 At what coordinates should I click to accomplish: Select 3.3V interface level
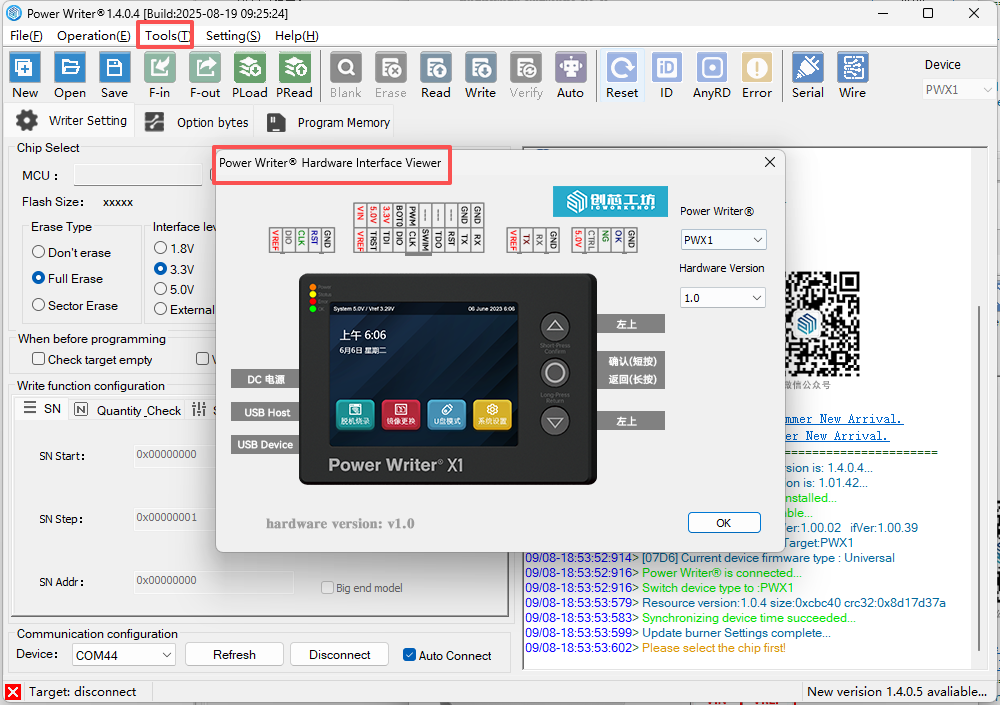[x=161, y=269]
